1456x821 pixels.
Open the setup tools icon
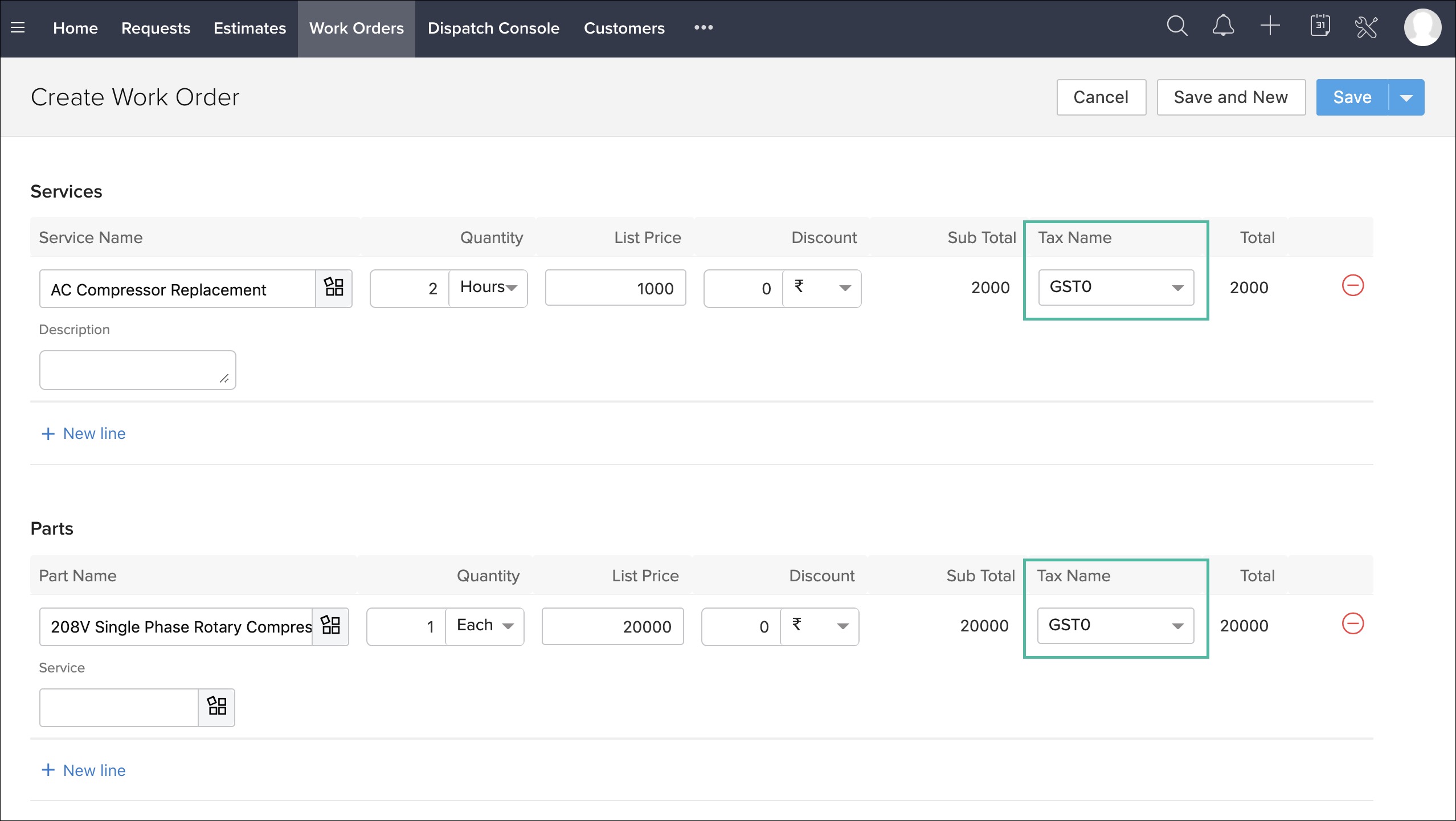tap(1366, 27)
